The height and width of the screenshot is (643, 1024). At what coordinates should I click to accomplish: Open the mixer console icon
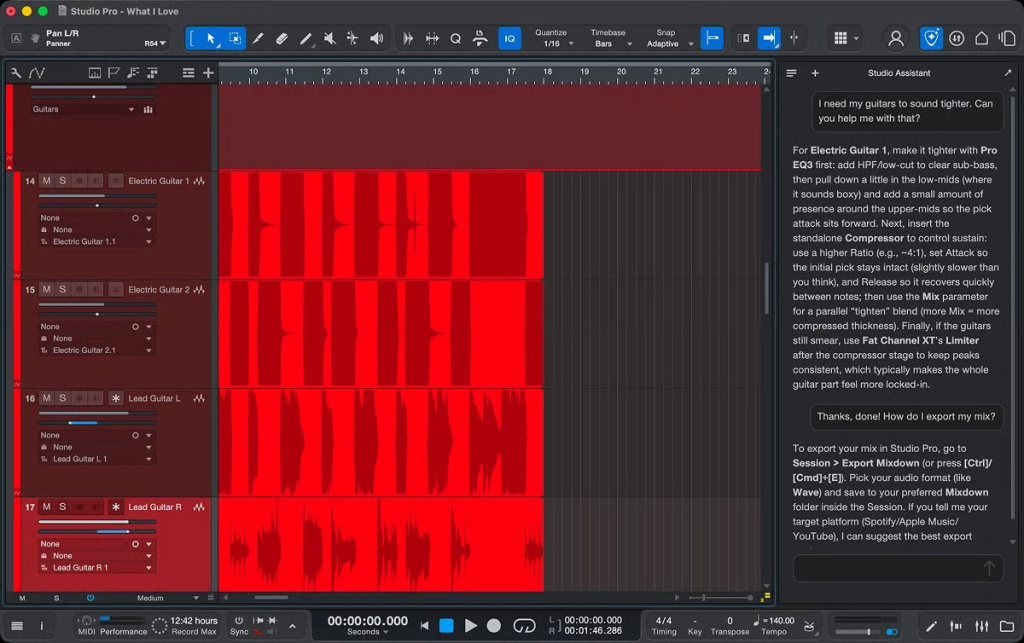tap(981, 626)
